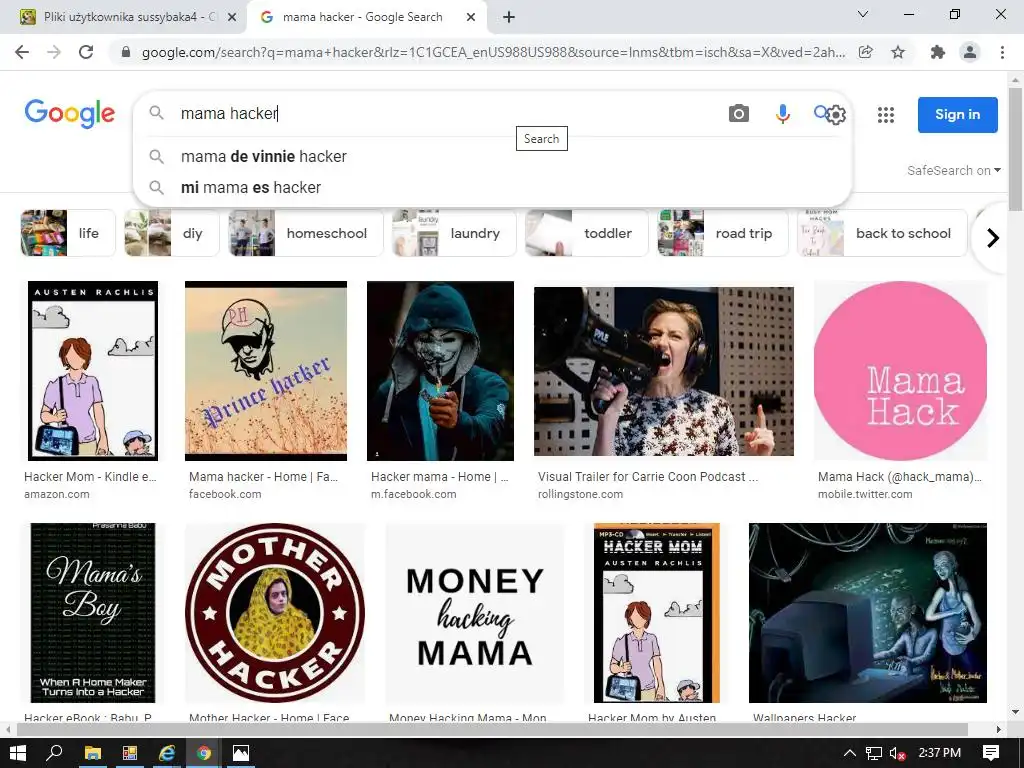Share this page icon in address bar

pyautogui.click(x=865, y=52)
